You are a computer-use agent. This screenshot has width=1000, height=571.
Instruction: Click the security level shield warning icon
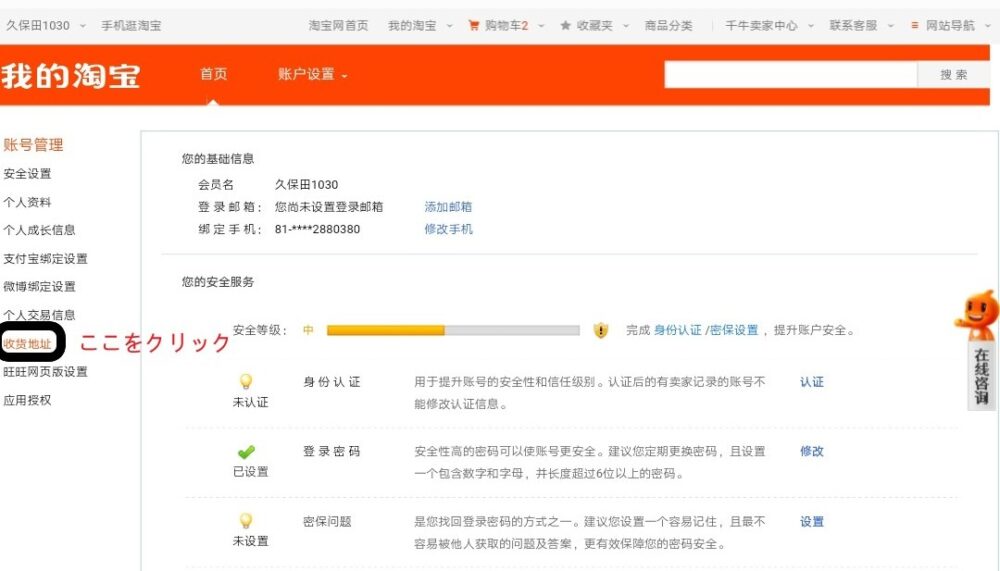coord(600,330)
